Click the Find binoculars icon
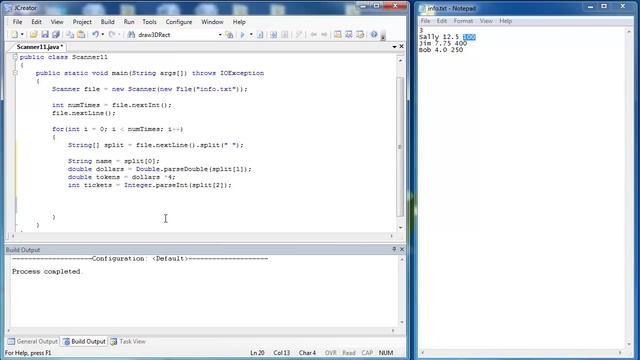Image resolution: width=640 pixels, height=360 pixels. click(131, 35)
